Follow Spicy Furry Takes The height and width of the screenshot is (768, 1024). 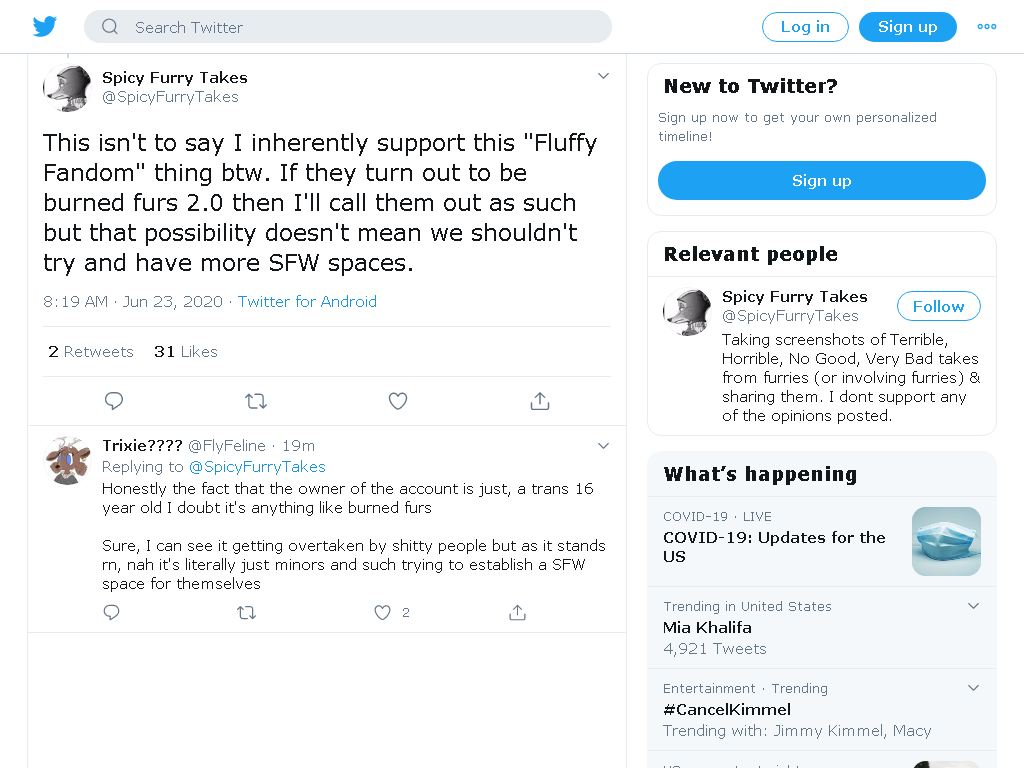pyautogui.click(x=938, y=306)
